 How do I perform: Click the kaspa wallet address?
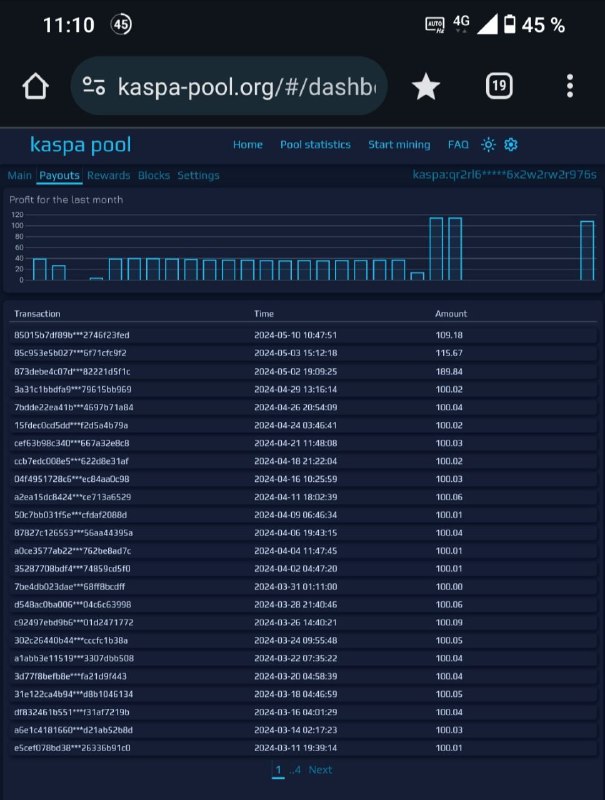tap(505, 174)
